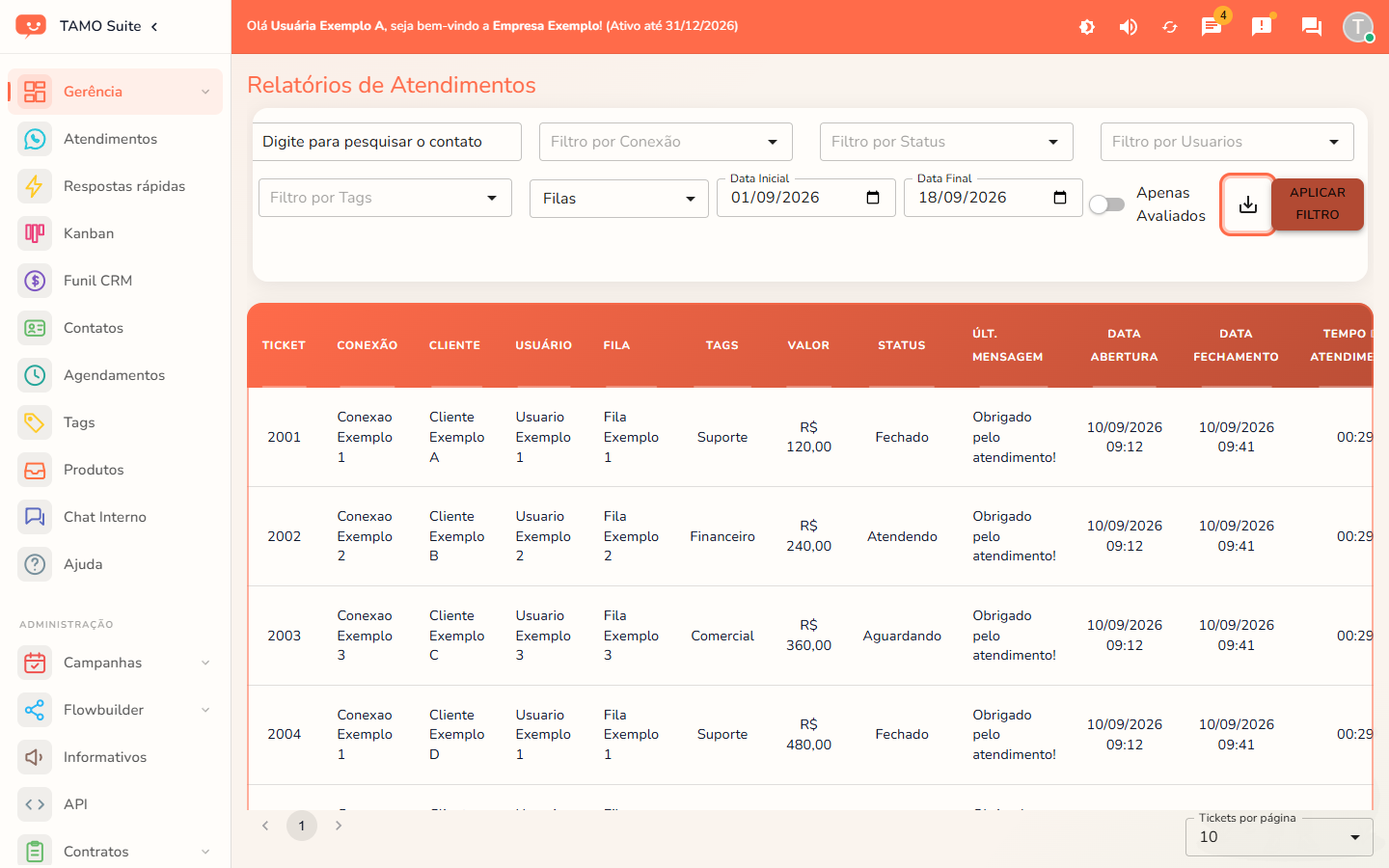Expand the Contratos submenu chevron
The width and height of the screenshot is (1389, 868).
(x=205, y=852)
